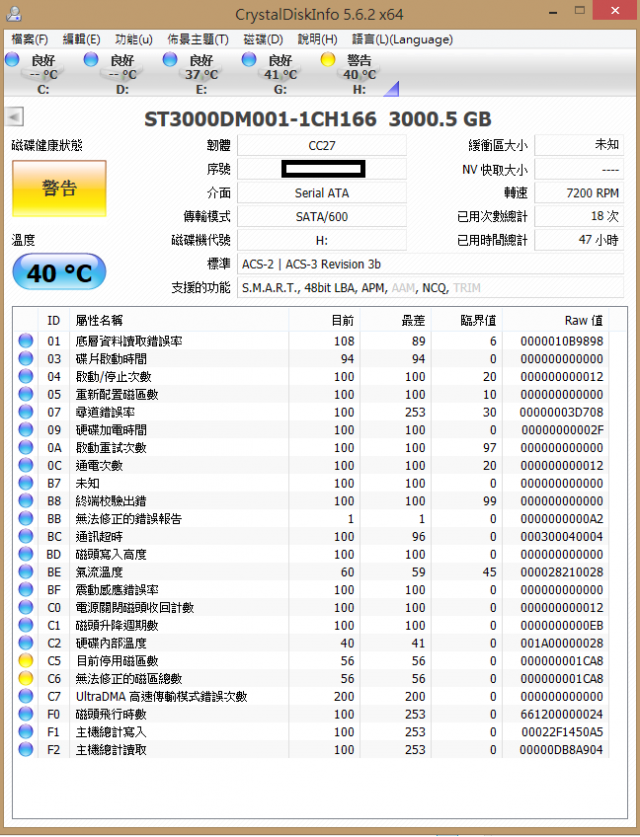Open the 說明(H) menu
This screenshot has height=837, width=640.
317,40
